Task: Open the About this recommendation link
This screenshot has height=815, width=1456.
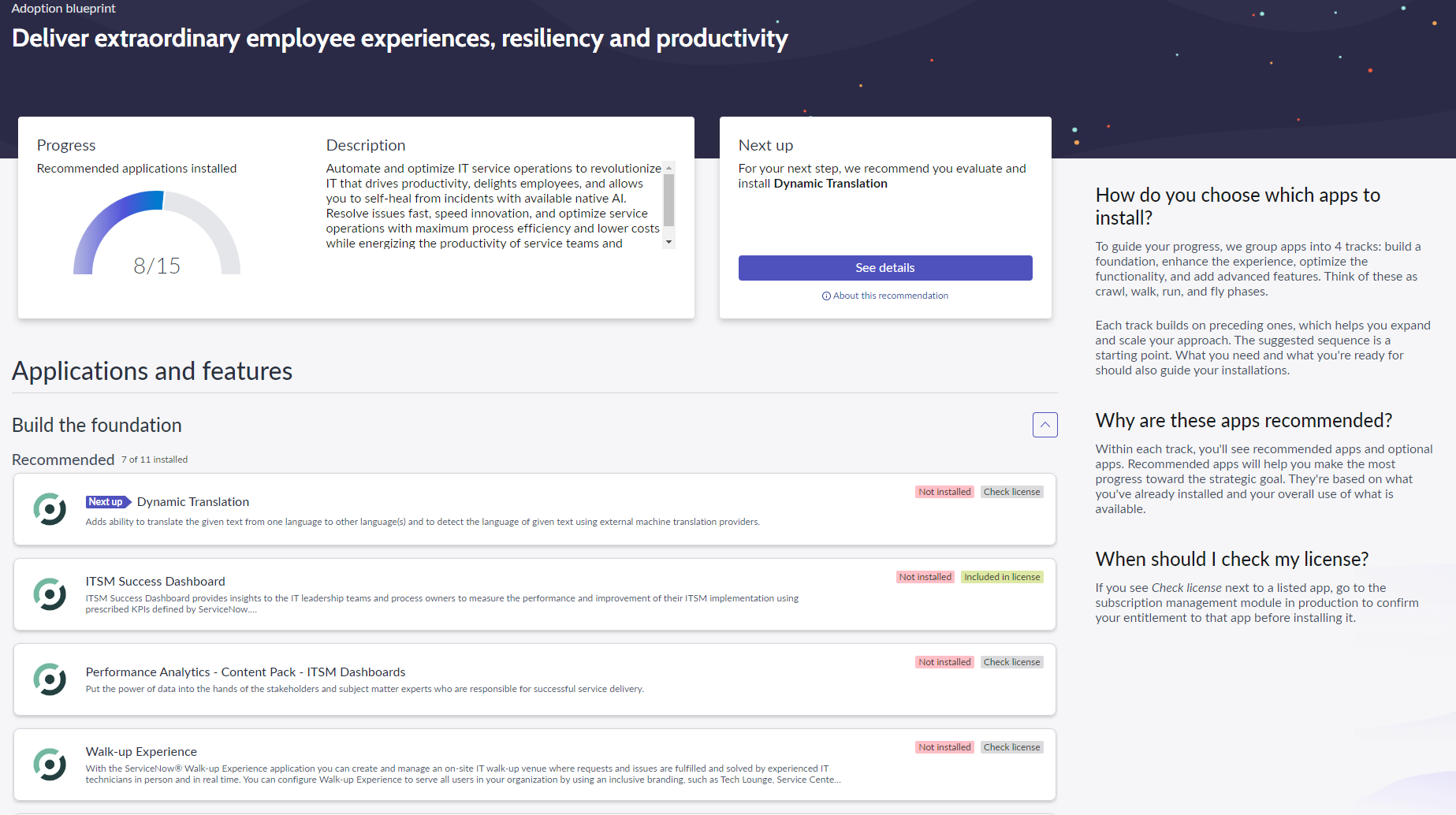Action: [890, 296]
